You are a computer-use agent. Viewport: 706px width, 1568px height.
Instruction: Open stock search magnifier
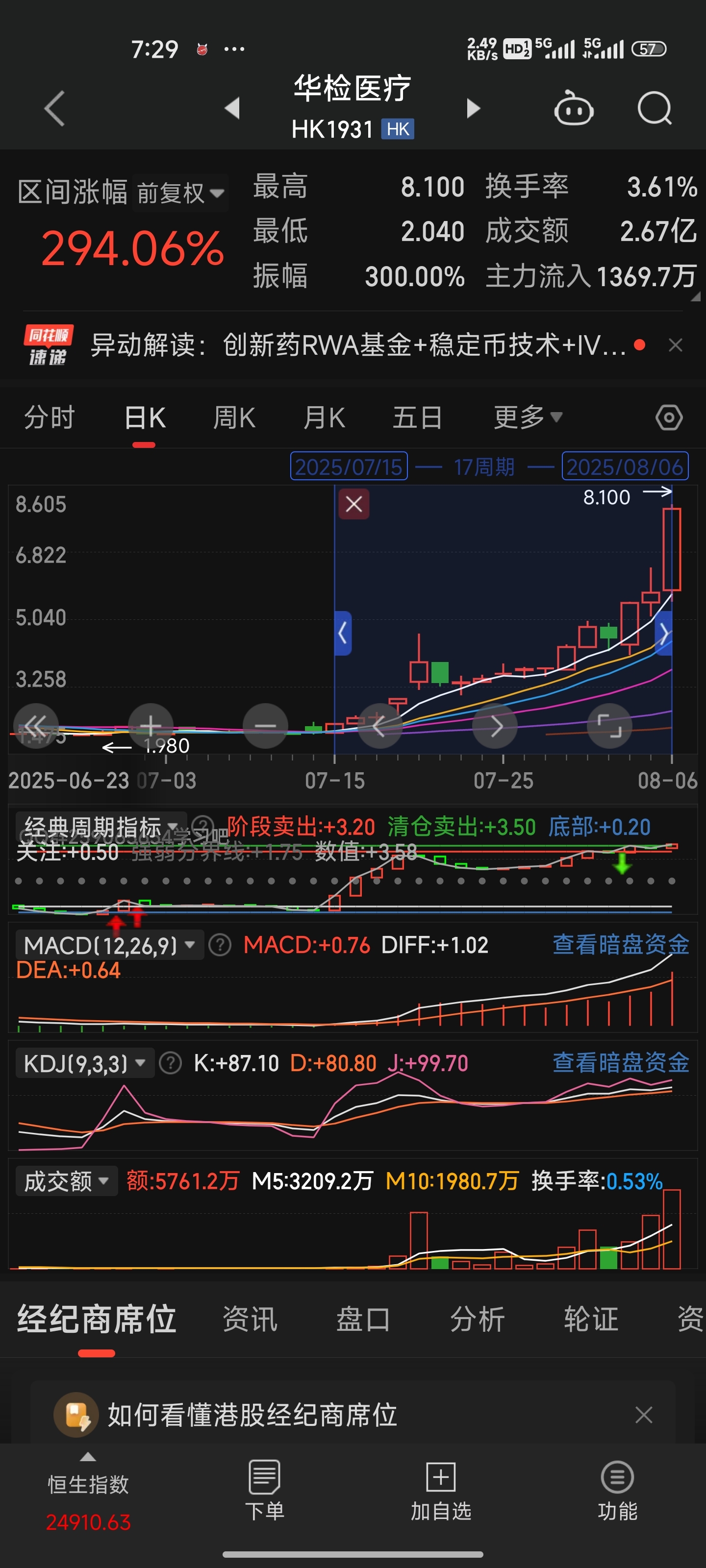[655, 108]
